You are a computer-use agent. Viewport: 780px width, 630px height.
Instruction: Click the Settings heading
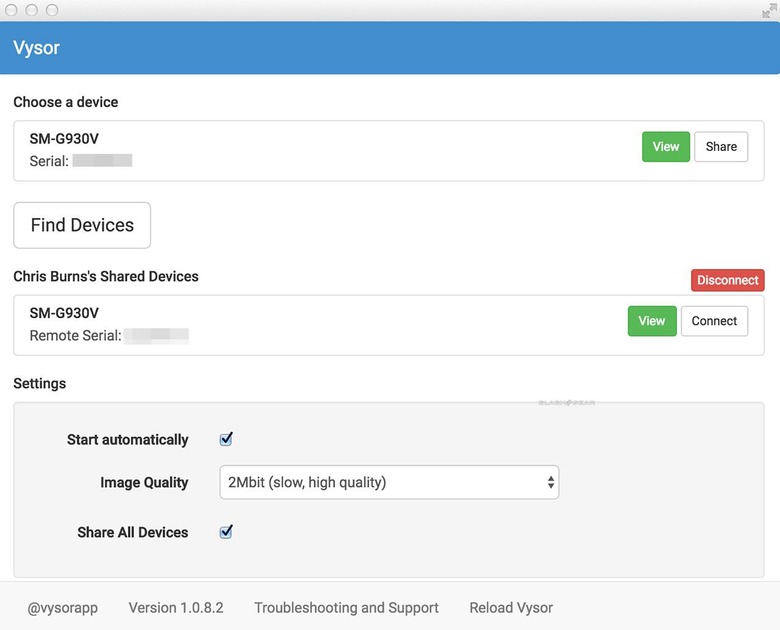[x=40, y=383]
